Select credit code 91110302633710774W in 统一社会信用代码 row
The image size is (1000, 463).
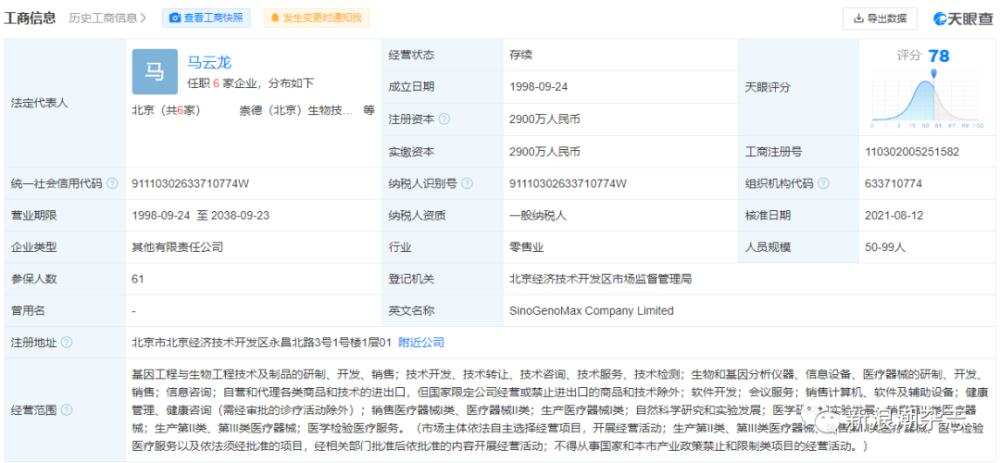click(190, 184)
